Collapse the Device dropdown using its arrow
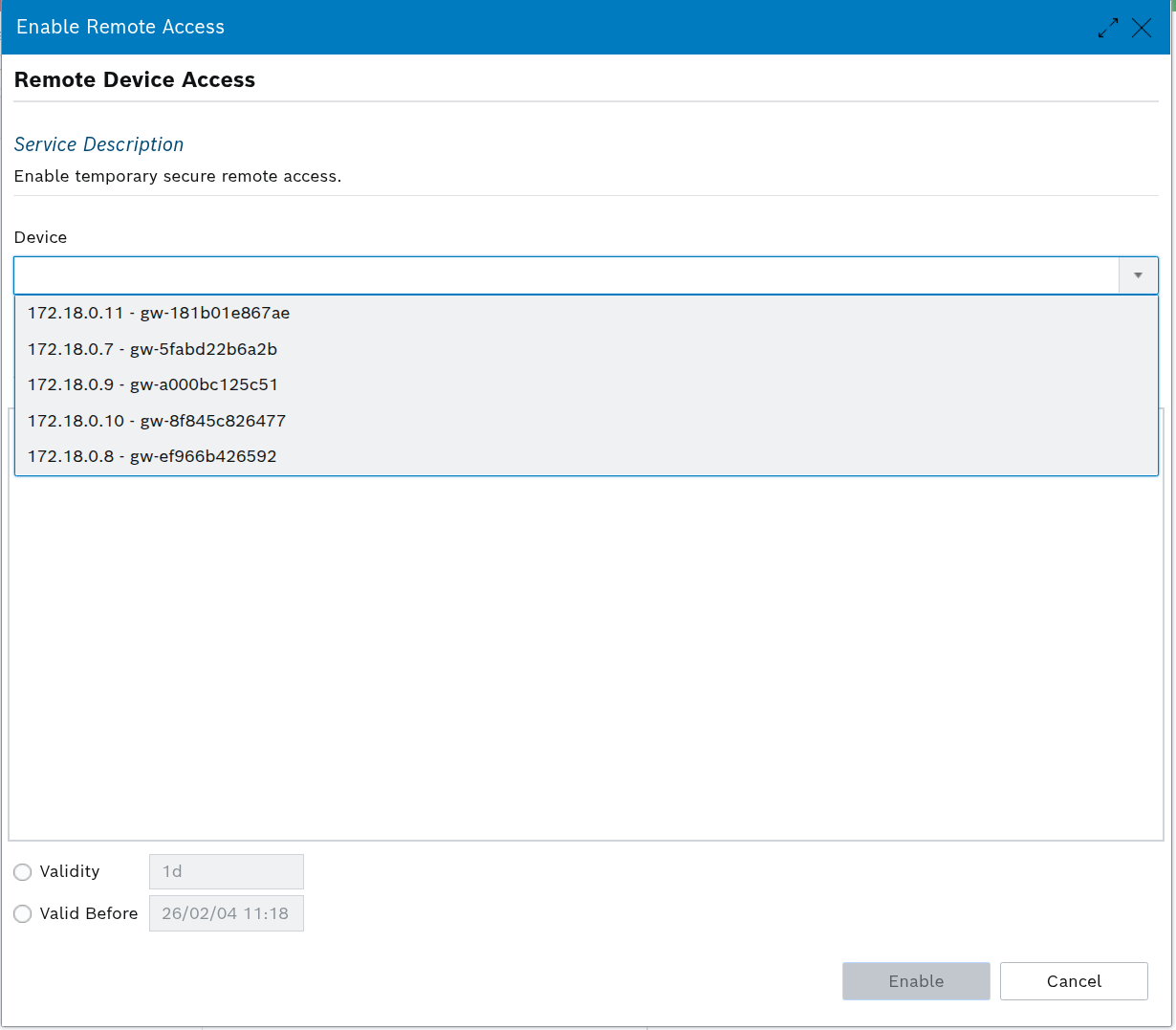Screen dimensions: 1176x1030 point(1138,275)
